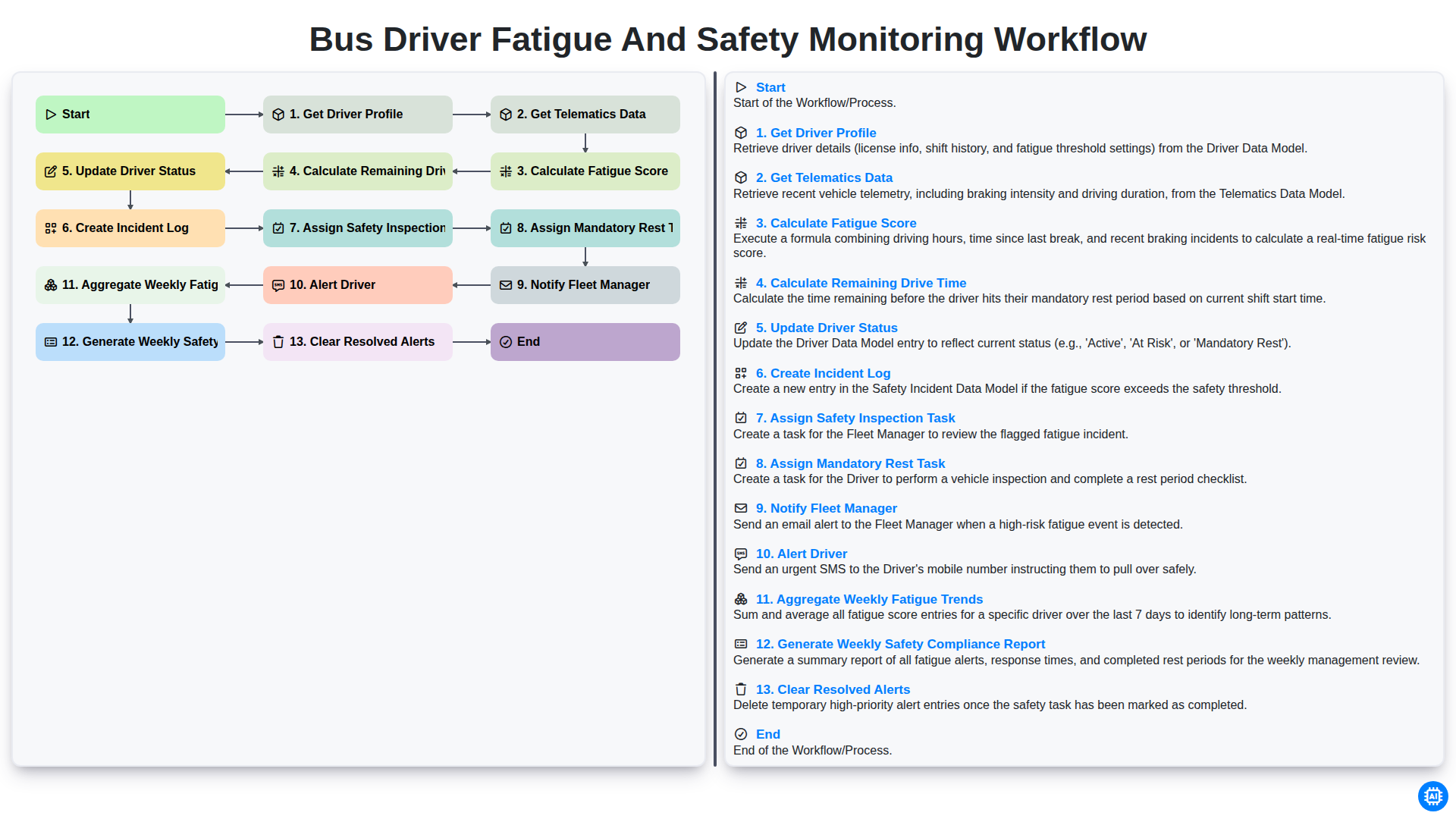Open the 3. Calculate Fatigue Score link
Screen dimensions: 1456x819
point(836,223)
